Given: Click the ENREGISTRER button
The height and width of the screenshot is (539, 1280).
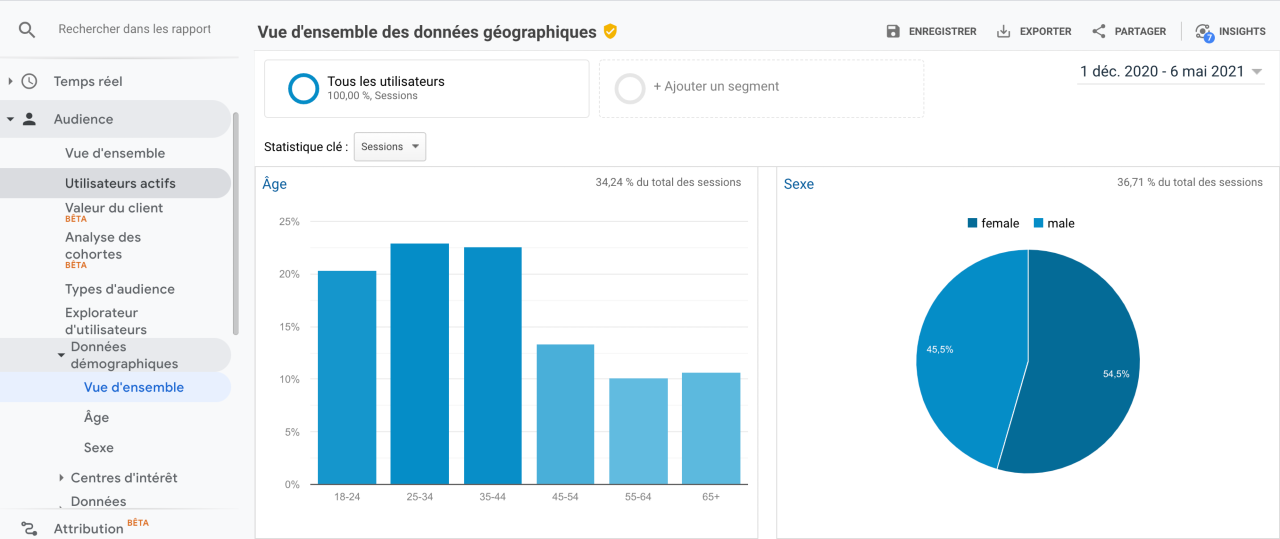Looking at the screenshot, I should click(x=931, y=31).
